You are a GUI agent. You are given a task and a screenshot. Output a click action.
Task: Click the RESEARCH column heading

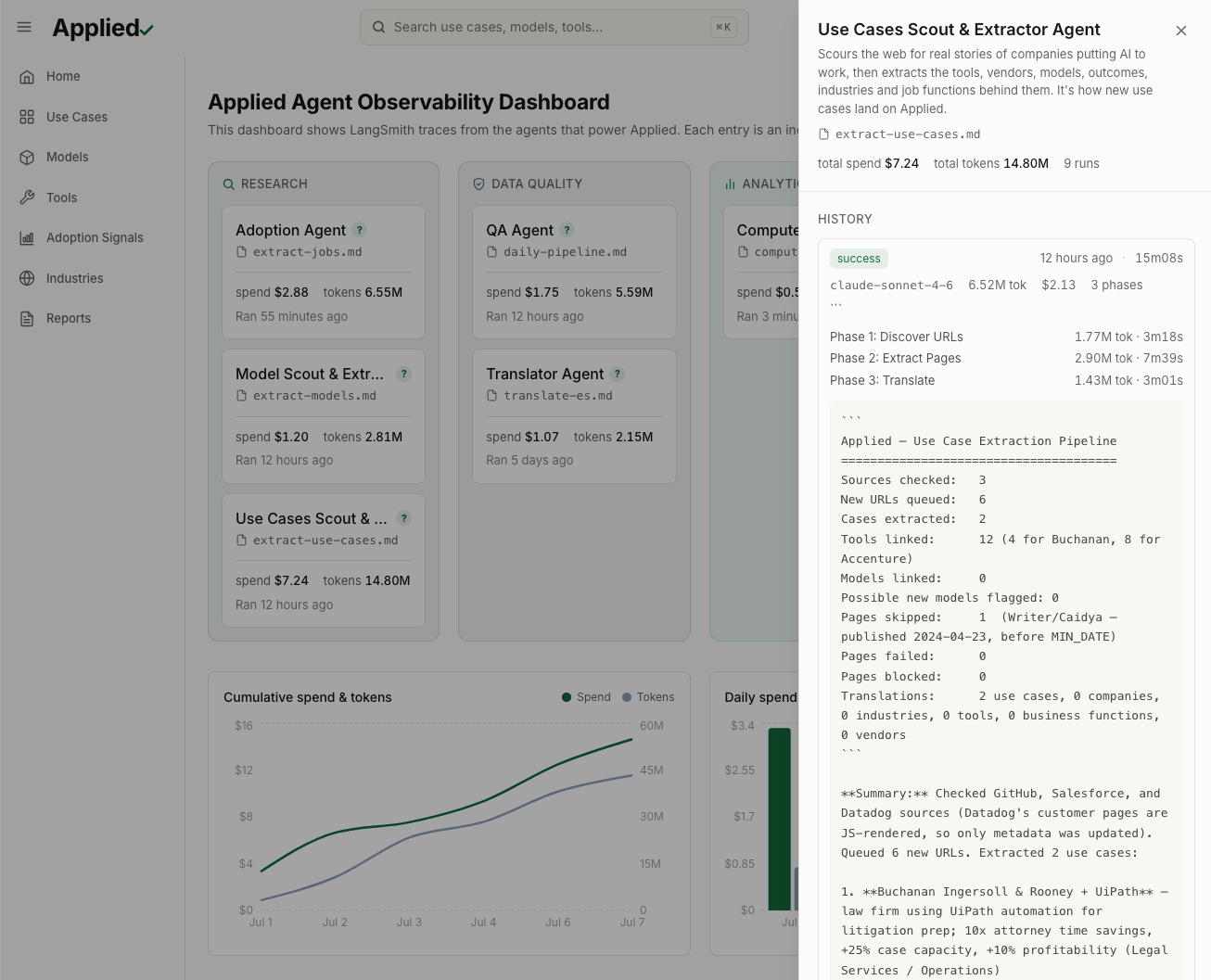pyautogui.click(x=274, y=185)
